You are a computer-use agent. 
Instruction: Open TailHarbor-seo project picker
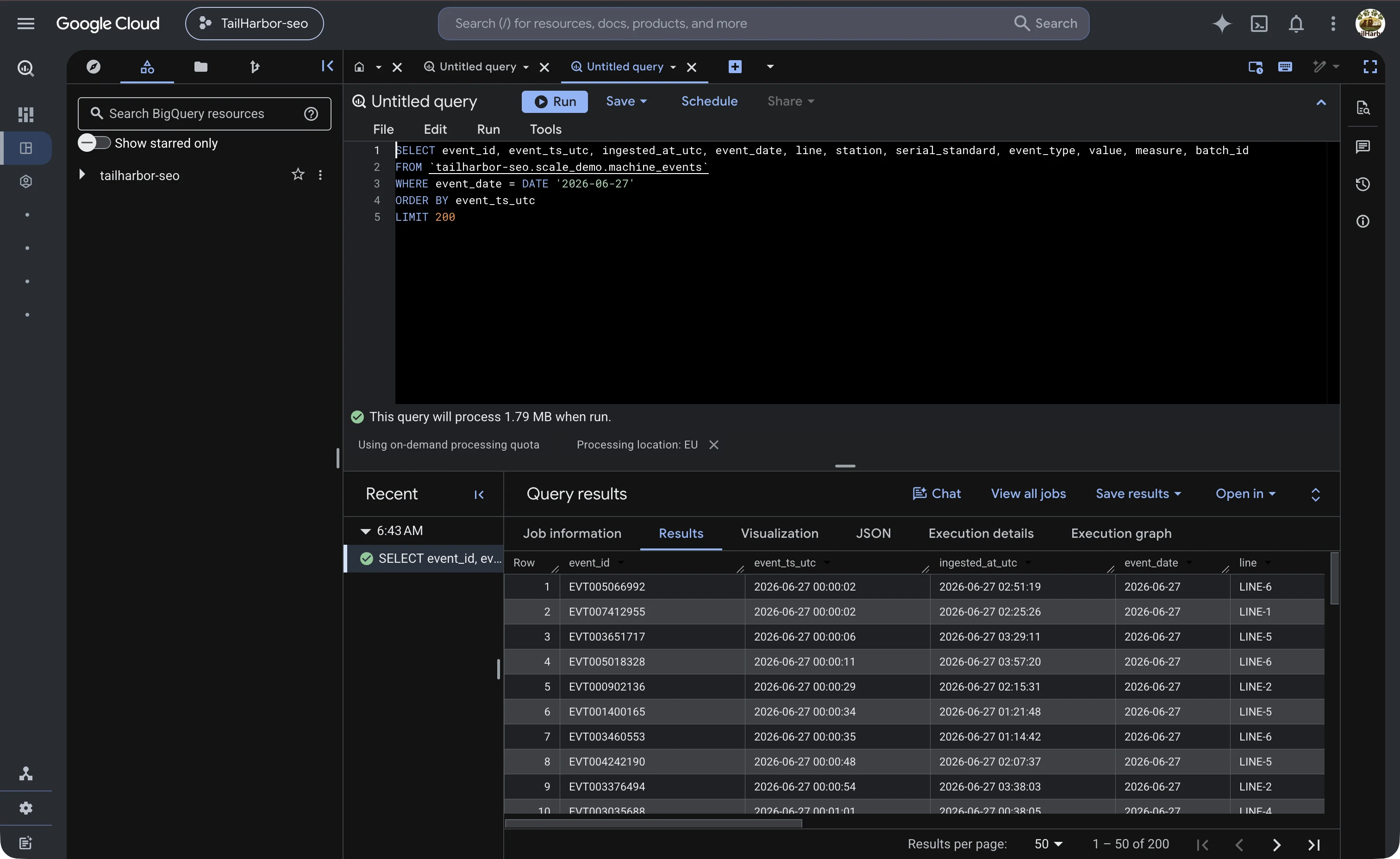click(x=254, y=23)
